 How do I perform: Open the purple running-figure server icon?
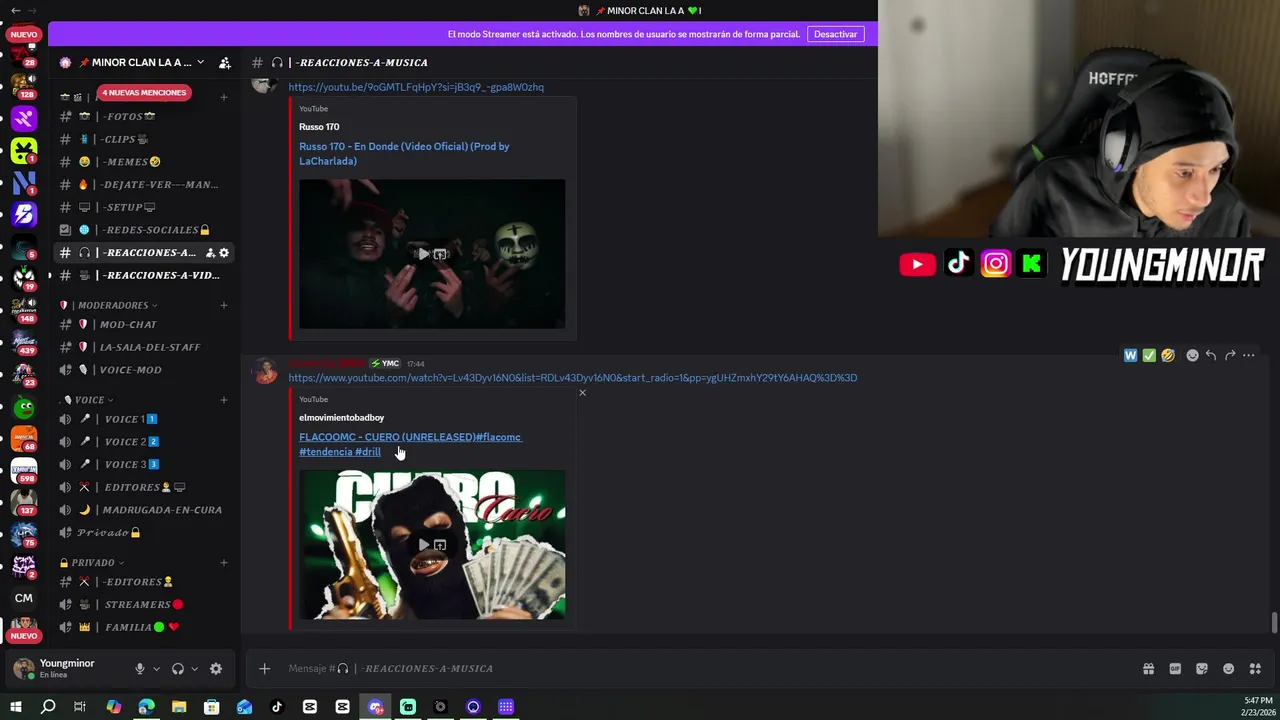[x=24, y=119]
